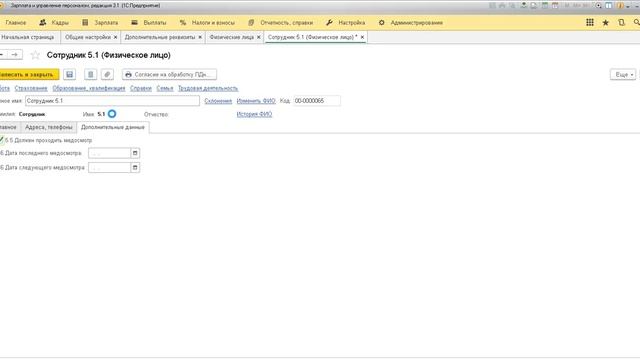Click the last medical exam date field
The height and width of the screenshot is (360, 640).
click(x=109, y=153)
